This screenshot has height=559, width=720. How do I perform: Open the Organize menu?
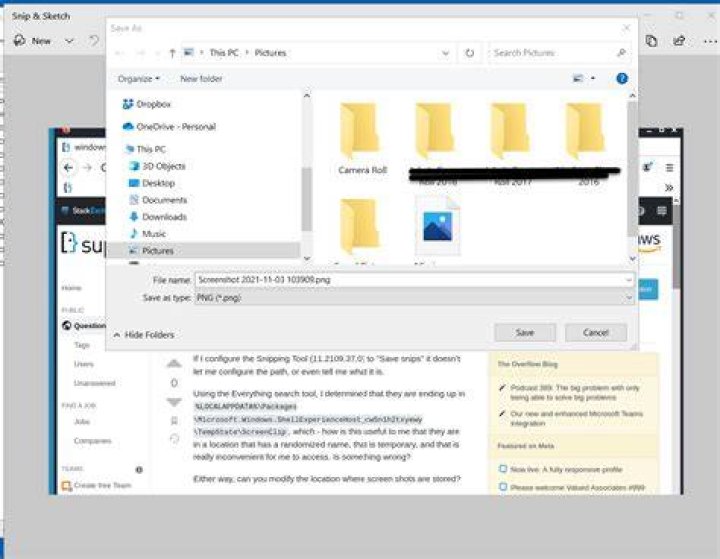click(x=138, y=79)
